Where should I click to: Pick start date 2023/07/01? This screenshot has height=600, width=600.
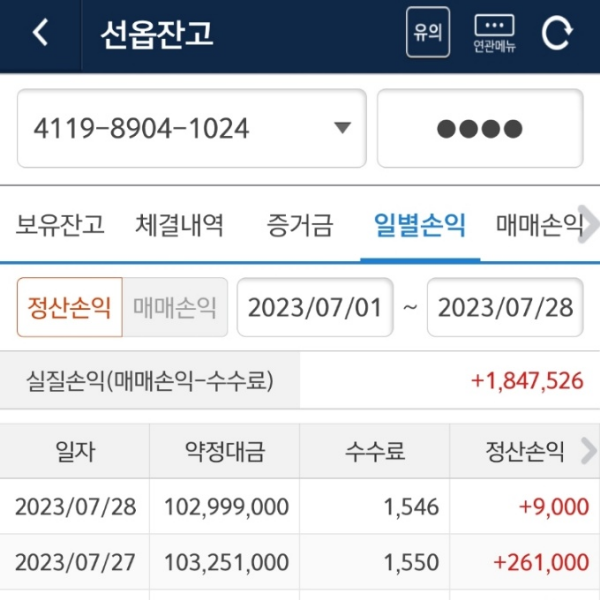pyautogui.click(x=315, y=307)
